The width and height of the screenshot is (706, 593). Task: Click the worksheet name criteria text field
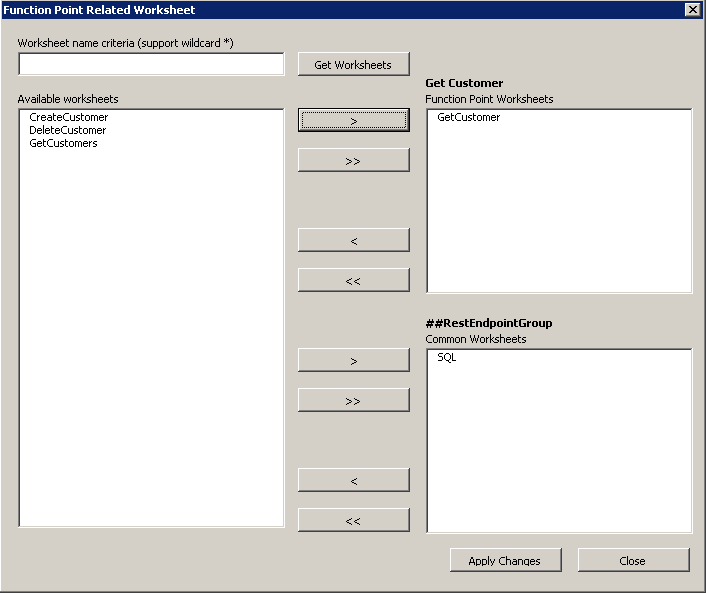151,64
